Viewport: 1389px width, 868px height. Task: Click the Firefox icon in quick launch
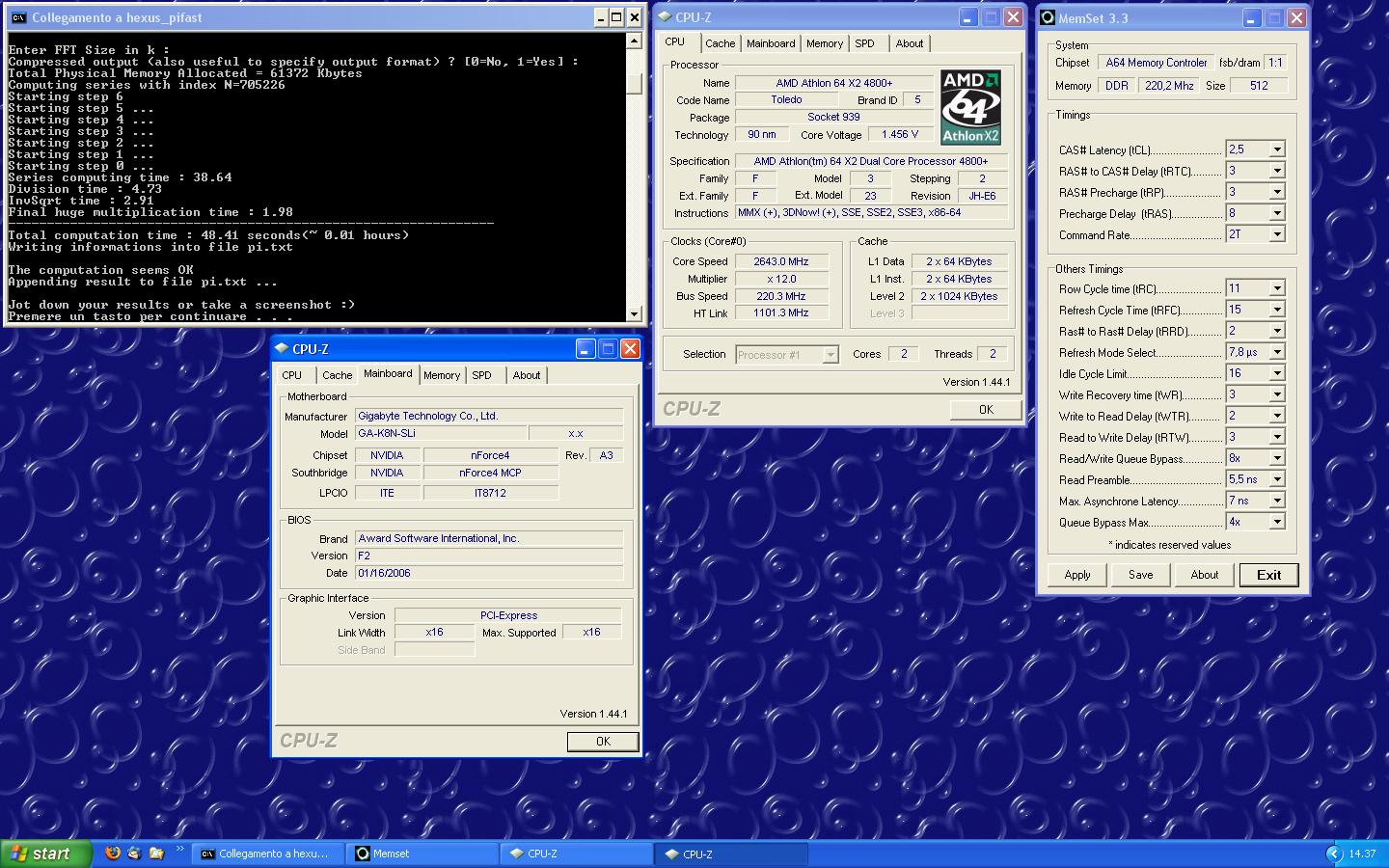point(113,854)
